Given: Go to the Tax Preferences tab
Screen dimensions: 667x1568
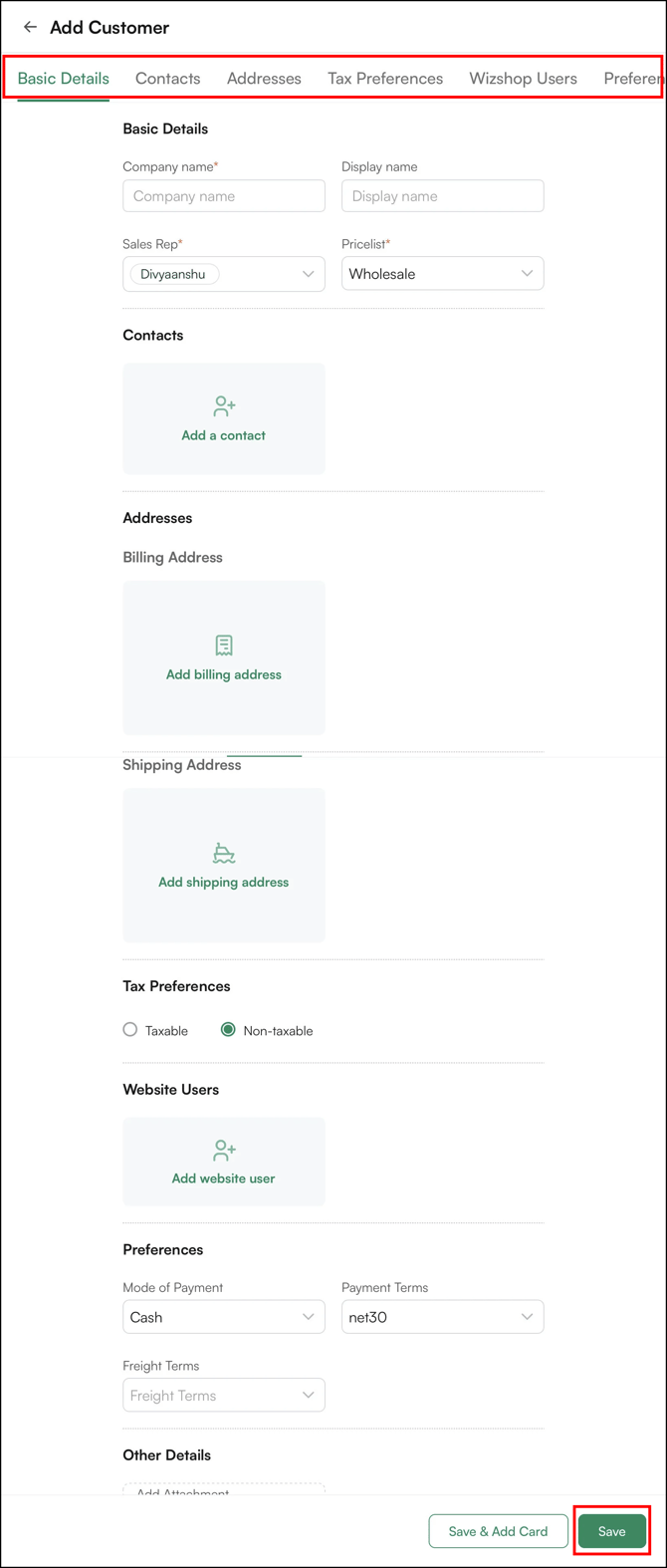Looking at the screenshot, I should pyautogui.click(x=385, y=79).
